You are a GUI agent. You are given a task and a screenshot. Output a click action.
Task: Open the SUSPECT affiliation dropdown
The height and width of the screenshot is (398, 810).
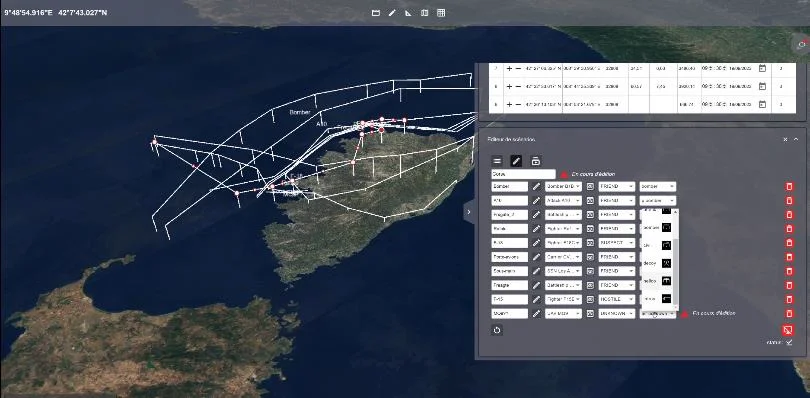pos(617,242)
